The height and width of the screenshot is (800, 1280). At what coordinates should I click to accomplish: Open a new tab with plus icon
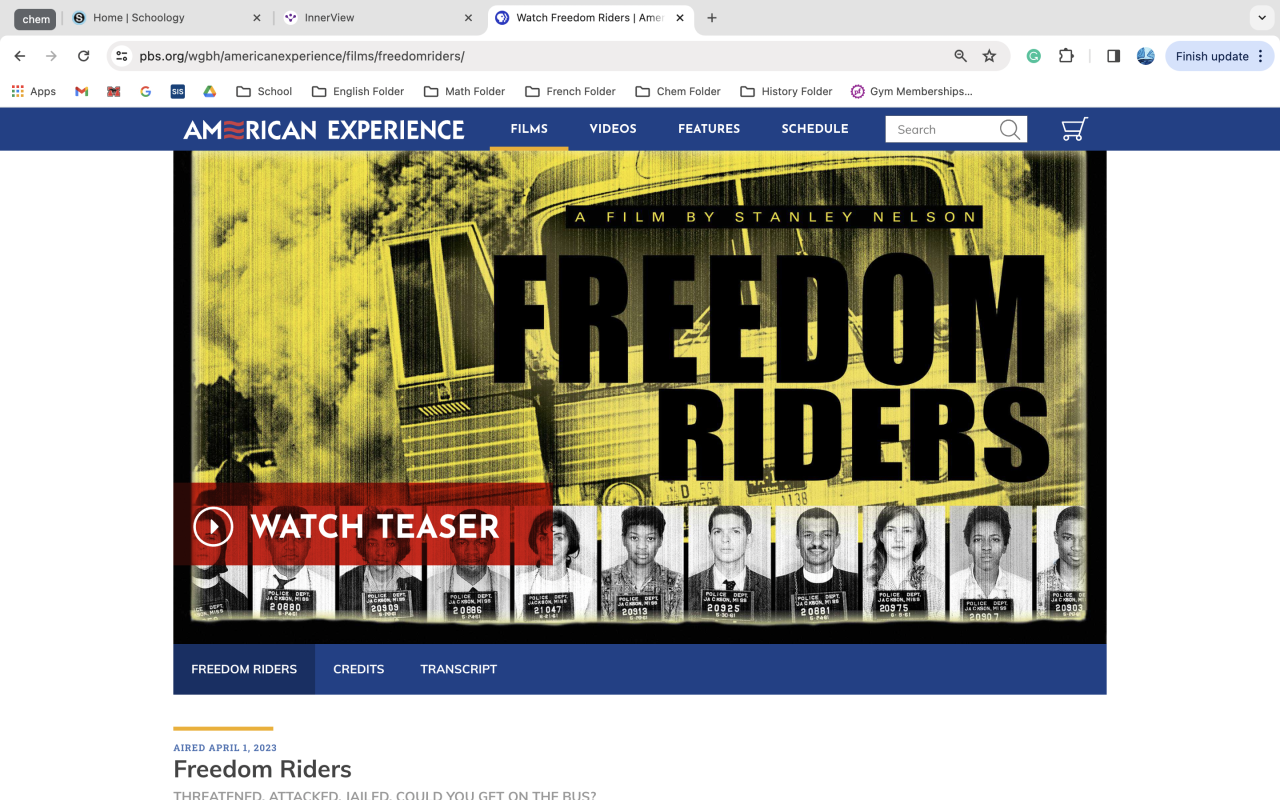(712, 18)
